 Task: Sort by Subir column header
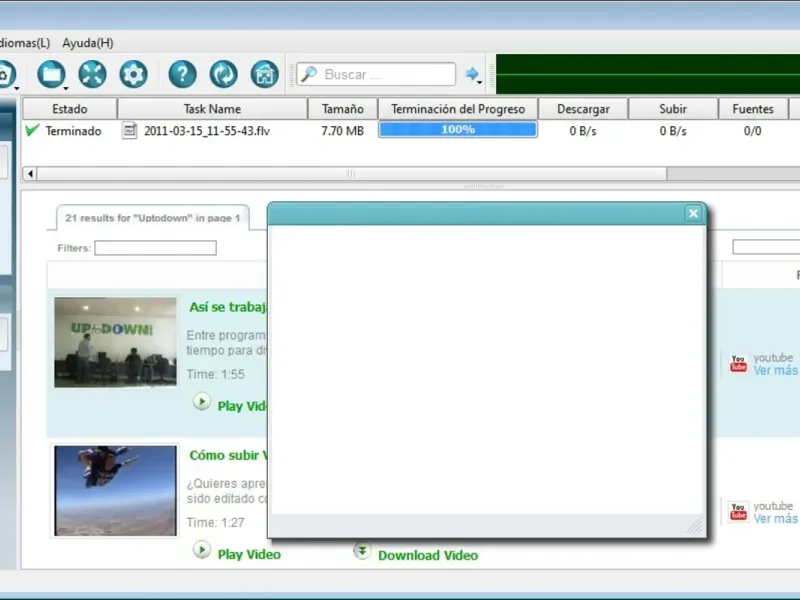click(x=673, y=109)
